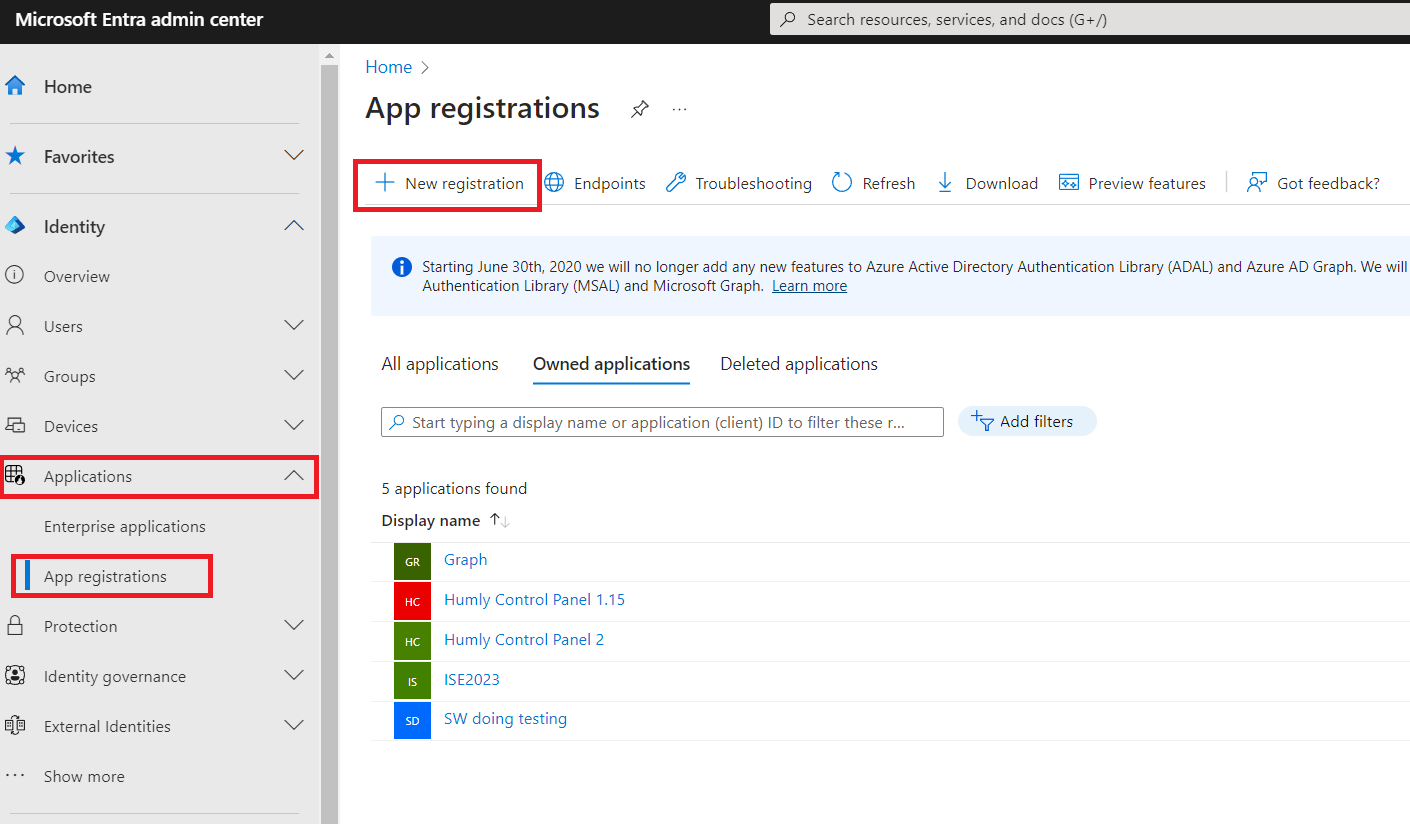Open Overview under Identity
Image resolution: width=1410 pixels, height=824 pixels.
point(77,276)
